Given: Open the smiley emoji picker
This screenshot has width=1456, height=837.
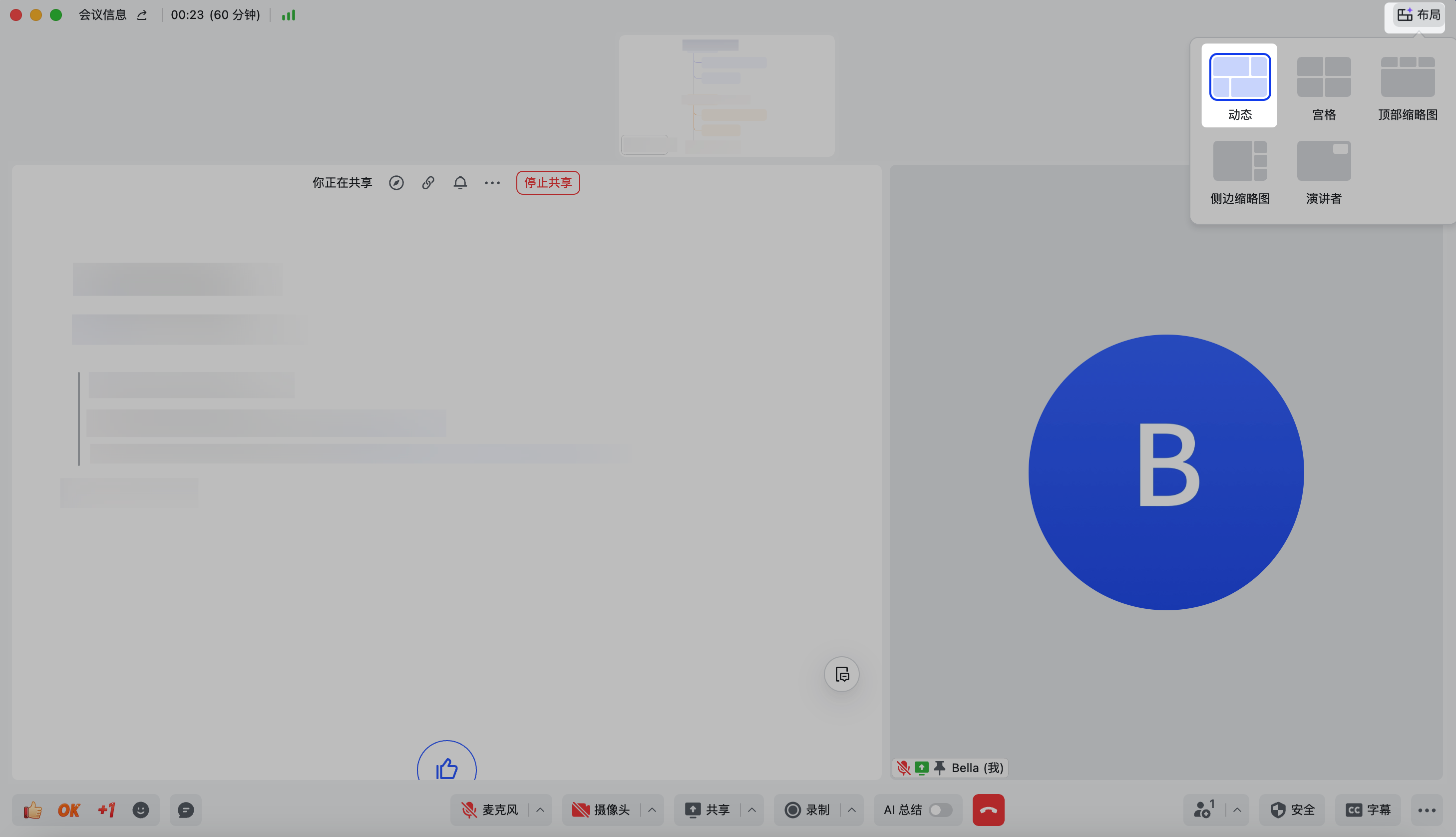Looking at the screenshot, I should [141, 810].
